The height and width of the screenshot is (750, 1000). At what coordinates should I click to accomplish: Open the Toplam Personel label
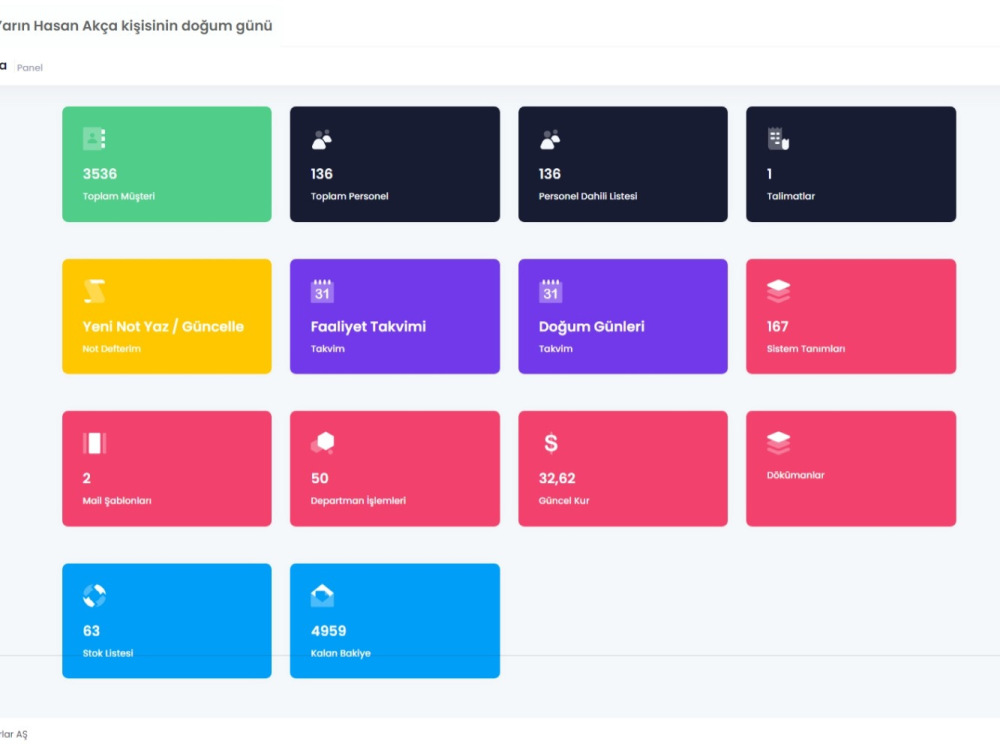[x=349, y=196]
